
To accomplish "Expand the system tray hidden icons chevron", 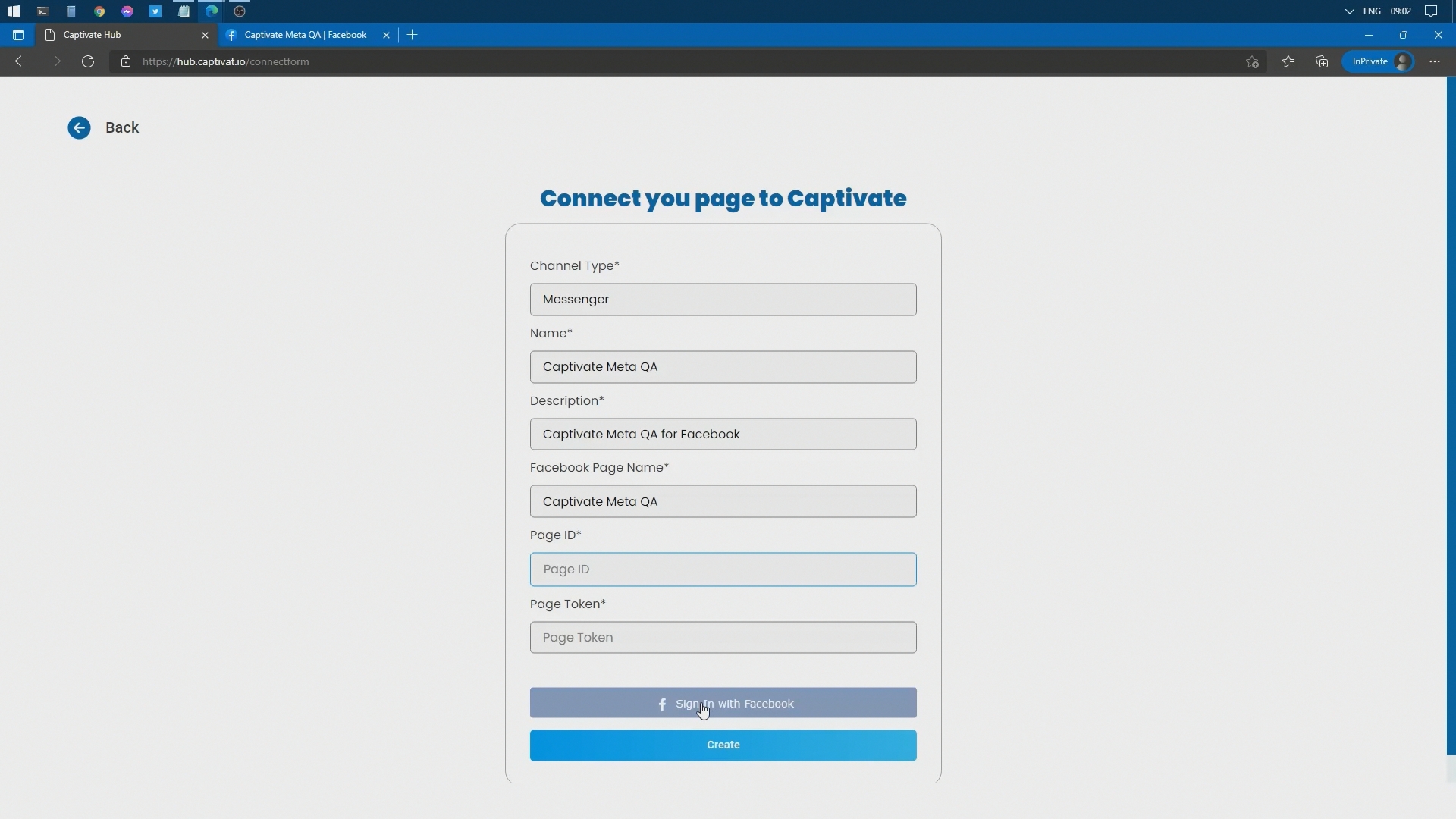I will tap(1349, 11).
